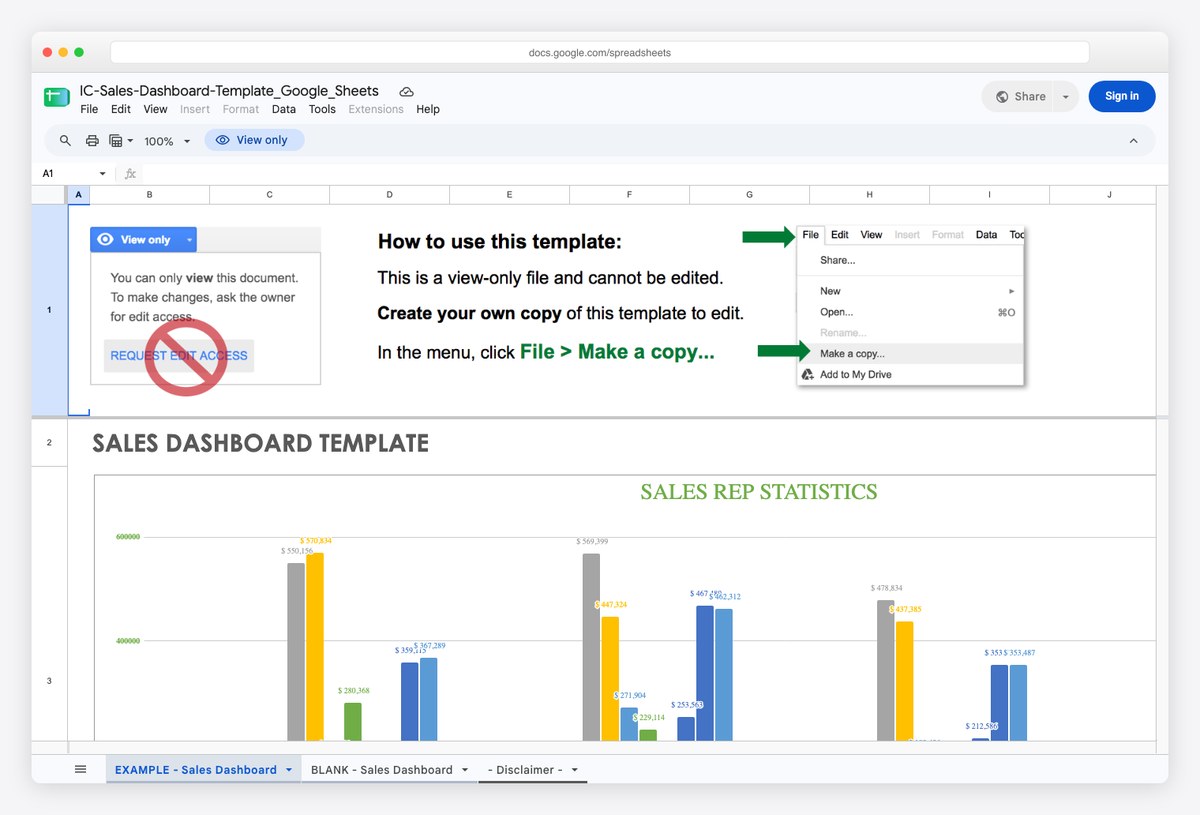The width and height of the screenshot is (1200, 815).
Task: Open the Help menu
Action: [428, 109]
